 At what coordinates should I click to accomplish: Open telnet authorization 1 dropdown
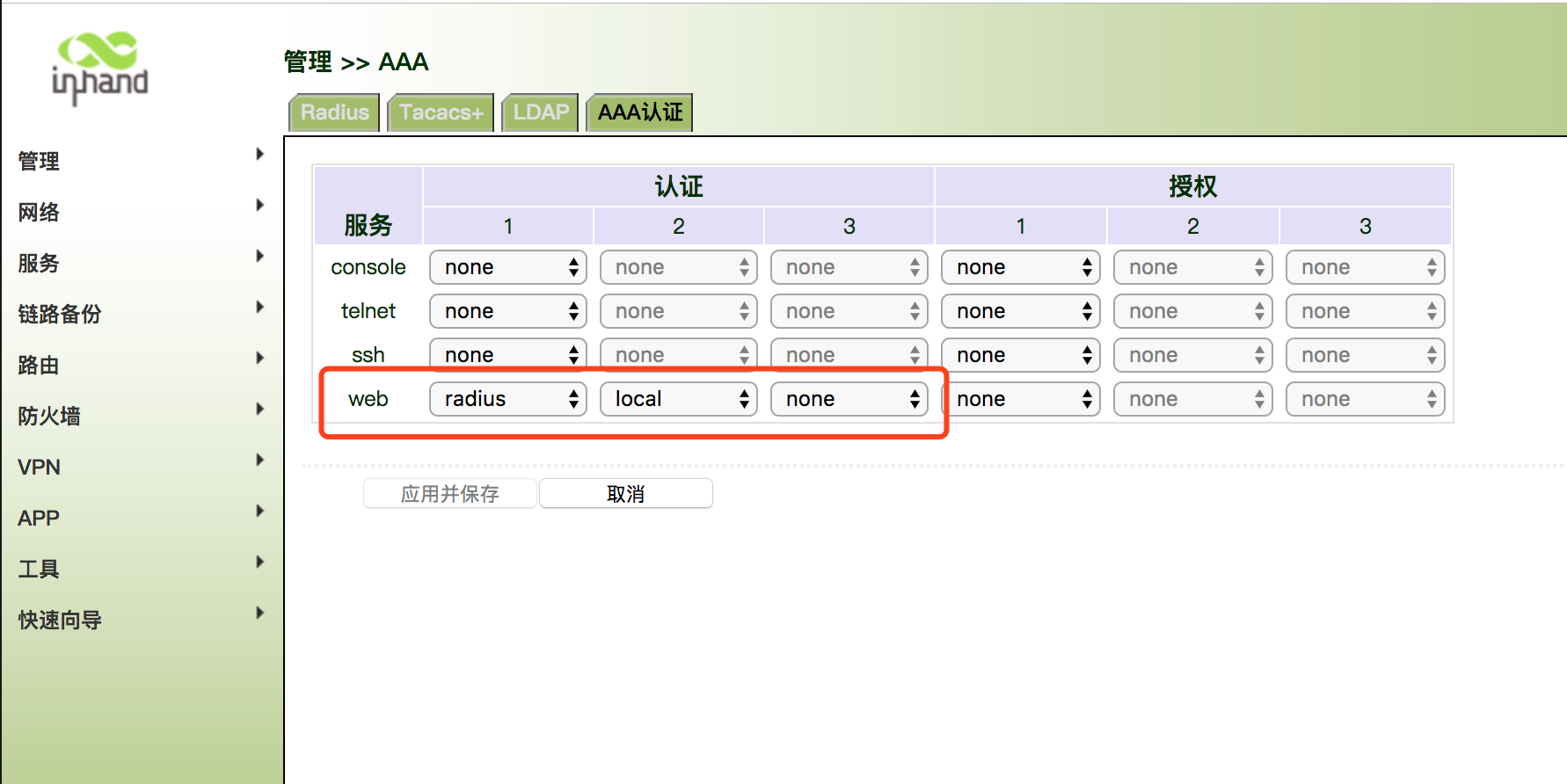click(1020, 311)
